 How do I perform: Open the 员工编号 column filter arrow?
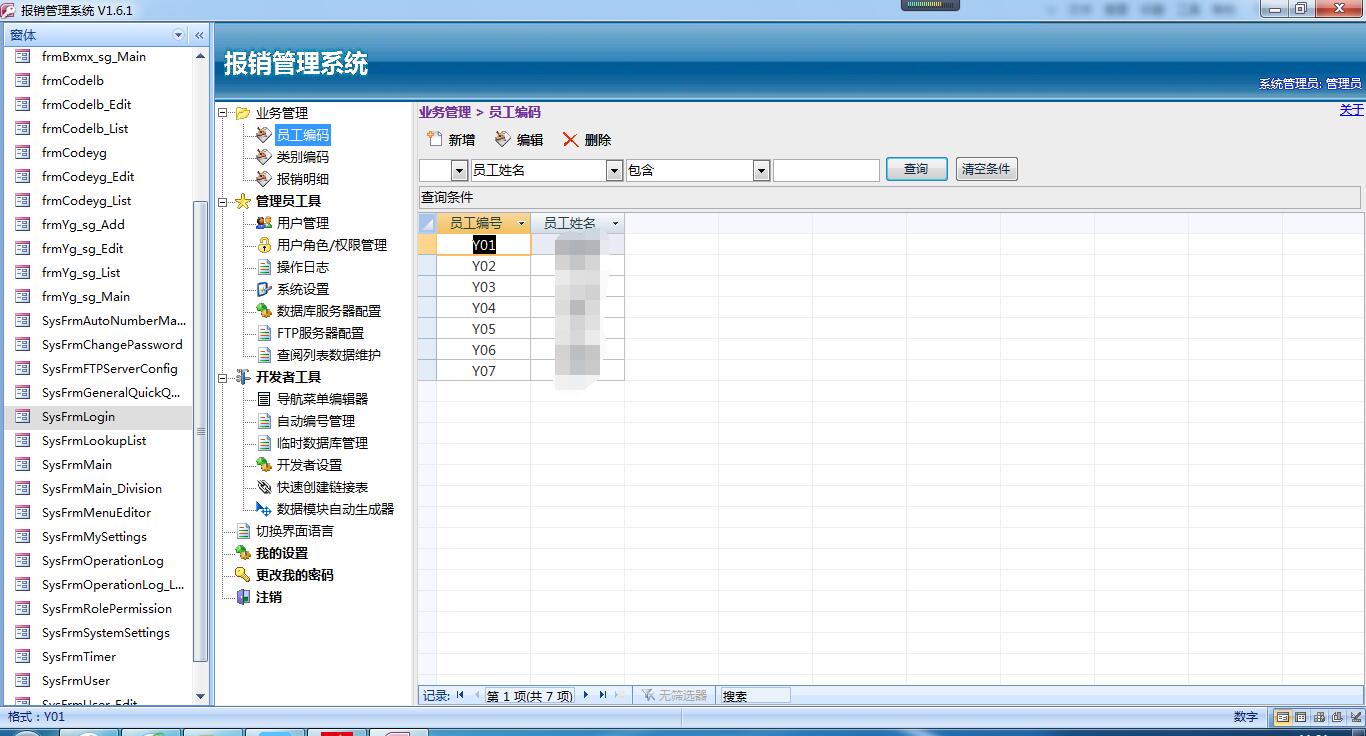pyautogui.click(x=521, y=224)
